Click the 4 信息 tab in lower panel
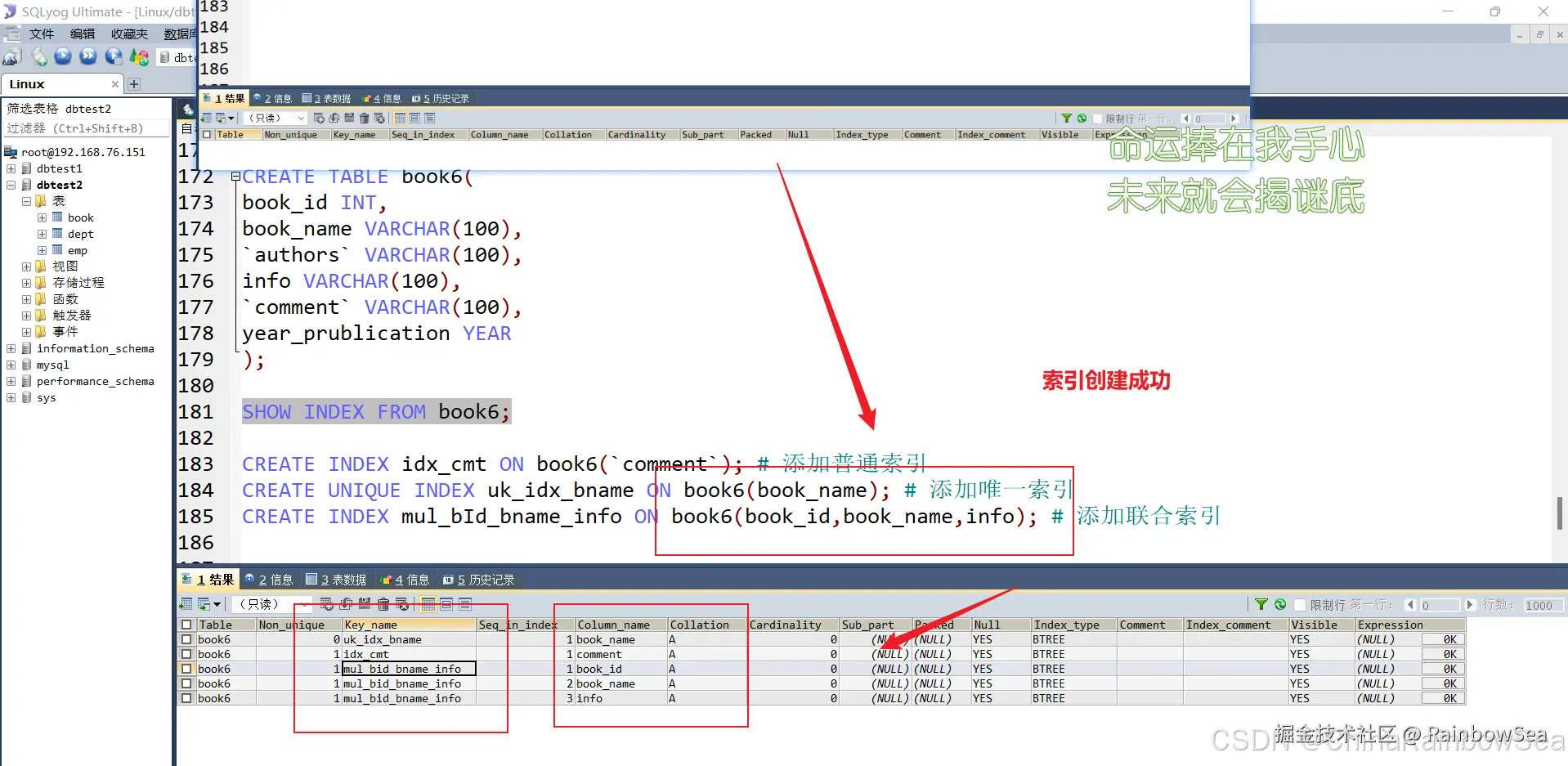Viewport: 1568px width, 766px height. tap(405, 580)
